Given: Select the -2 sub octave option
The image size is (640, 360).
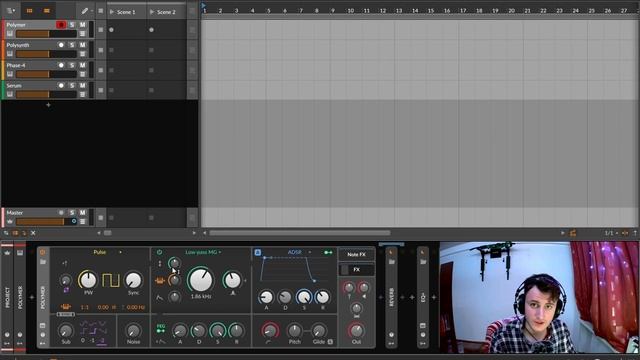Looking at the screenshot, I should click(x=101, y=340).
